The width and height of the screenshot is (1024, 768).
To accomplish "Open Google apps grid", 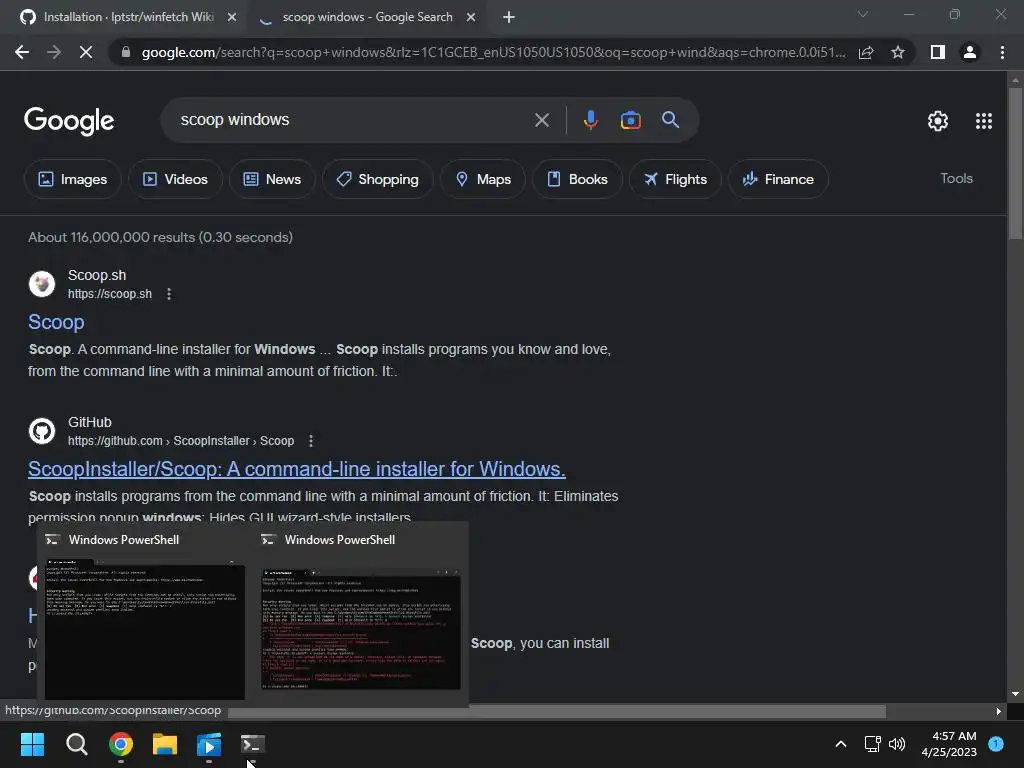I will [x=984, y=121].
